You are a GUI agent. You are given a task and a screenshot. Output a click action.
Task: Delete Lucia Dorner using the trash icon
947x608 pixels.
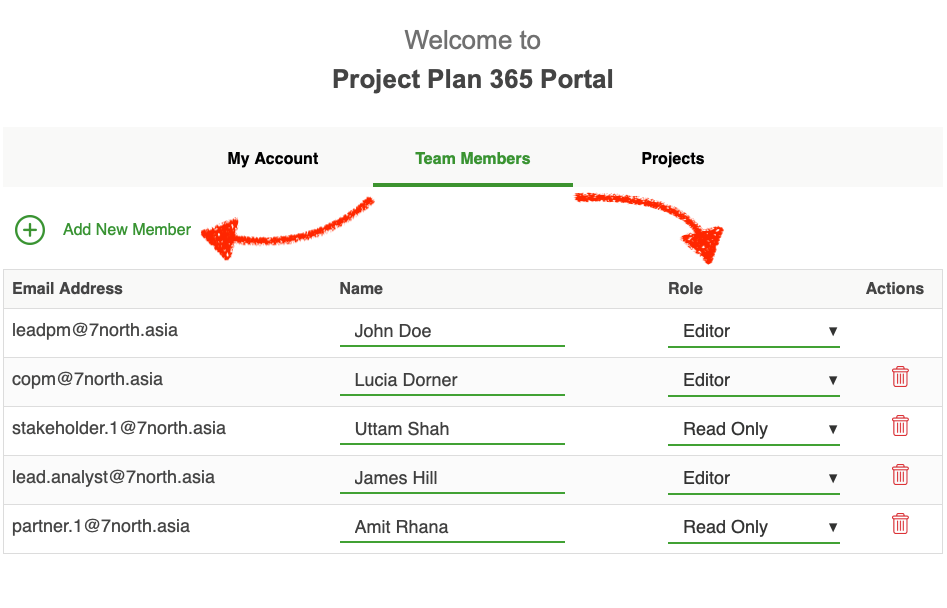pyautogui.click(x=900, y=377)
